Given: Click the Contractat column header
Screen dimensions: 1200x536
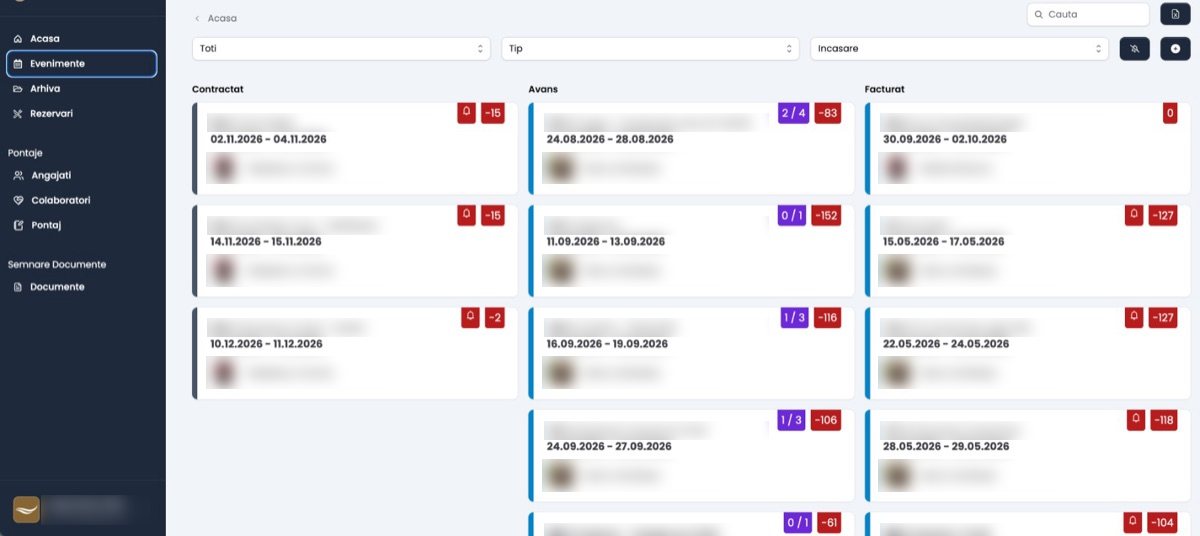Looking at the screenshot, I should 218,89.
